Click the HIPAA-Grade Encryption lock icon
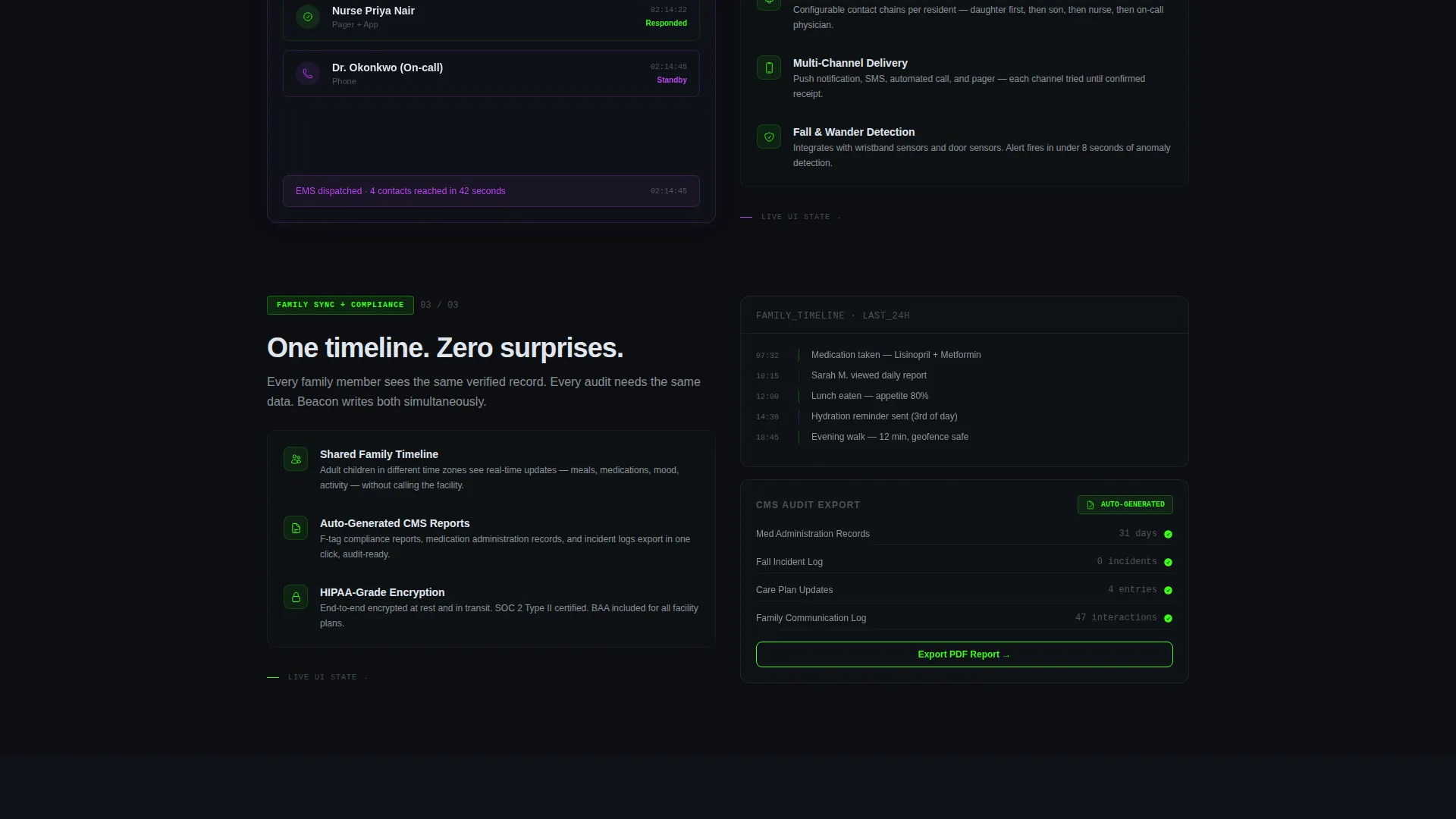 click(x=296, y=597)
